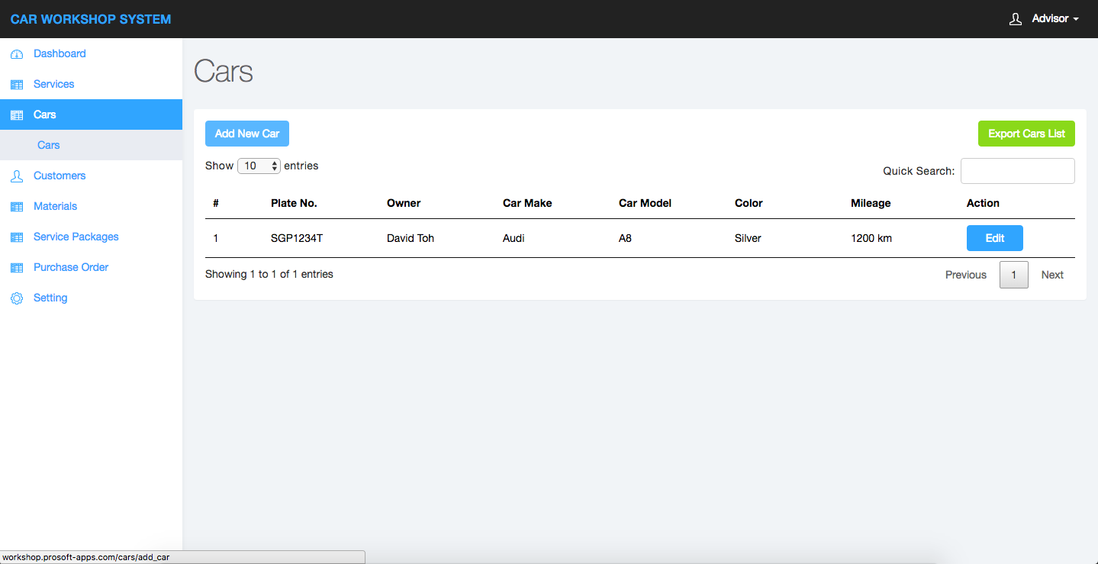1098x564 pixels.
Task: Click the Purchase Order icon in sidebar
Action: pos(16,268)
